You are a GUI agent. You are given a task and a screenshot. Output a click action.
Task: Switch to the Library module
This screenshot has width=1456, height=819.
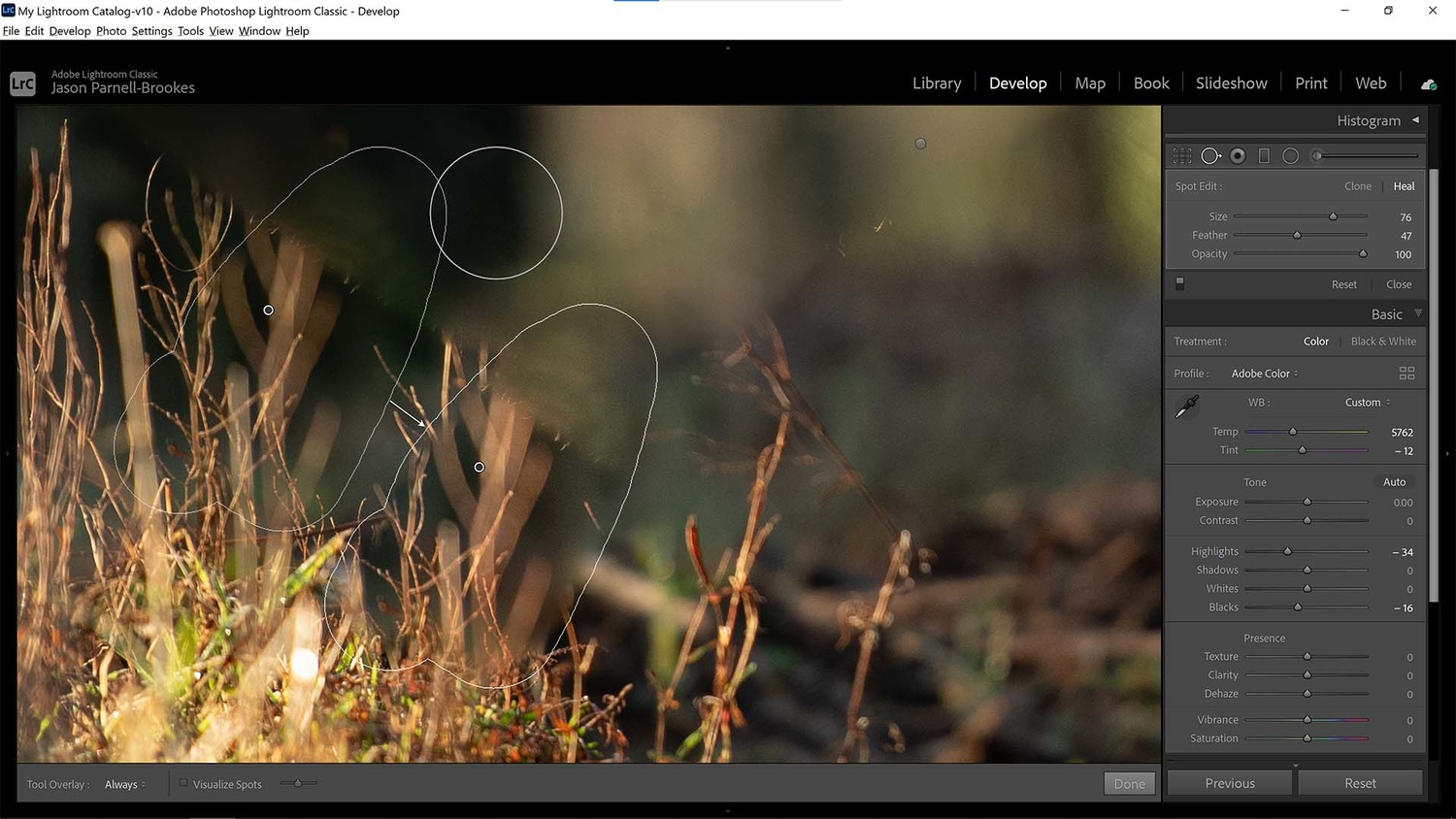pos(937,83)
